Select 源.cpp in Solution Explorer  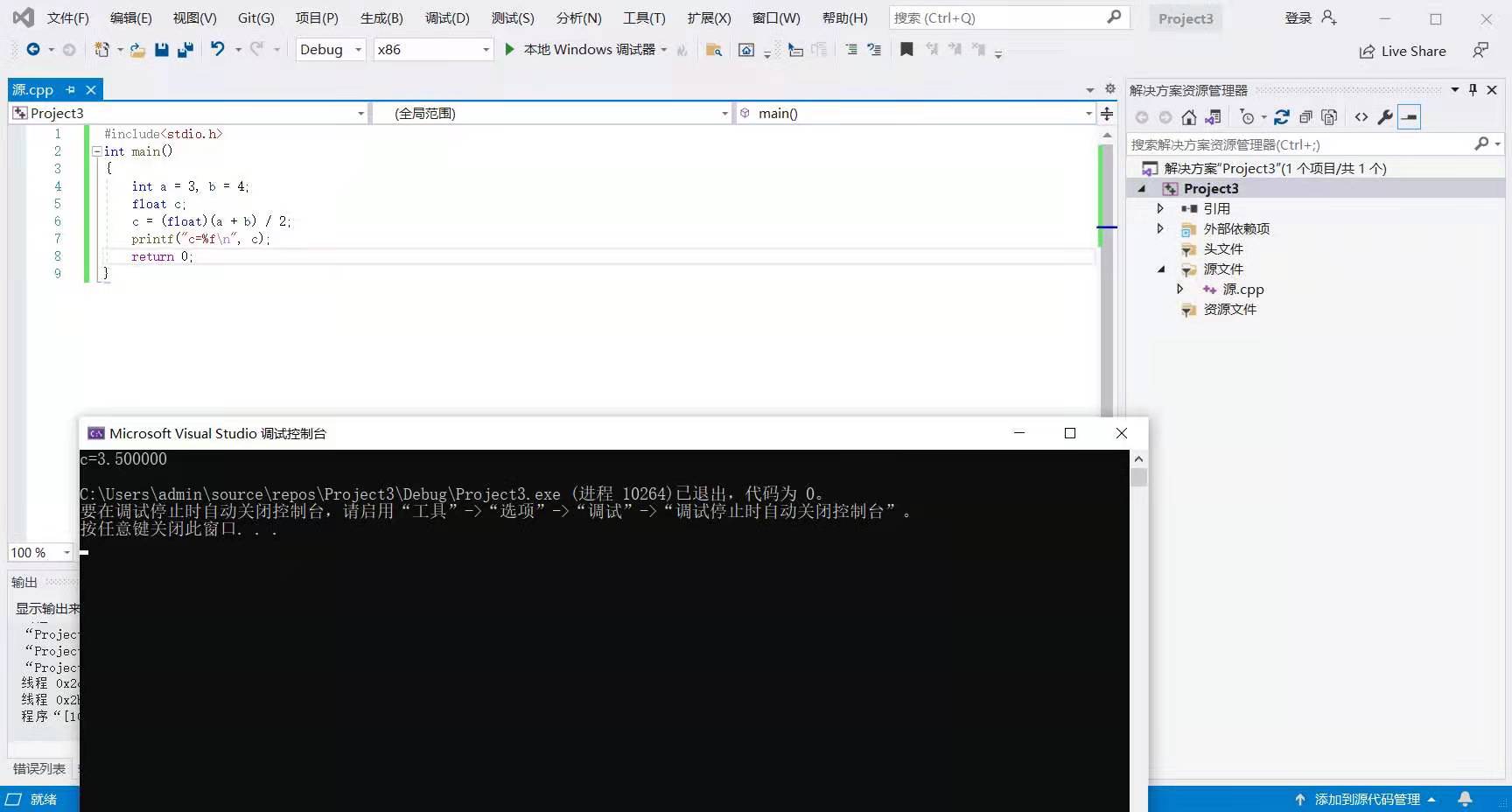pyautogui.click(x=1242, y=290)
